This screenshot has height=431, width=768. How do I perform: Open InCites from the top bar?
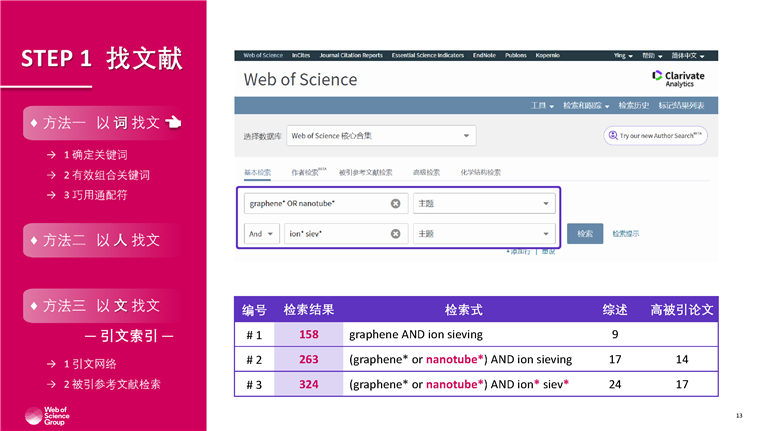tap(301, 55)
